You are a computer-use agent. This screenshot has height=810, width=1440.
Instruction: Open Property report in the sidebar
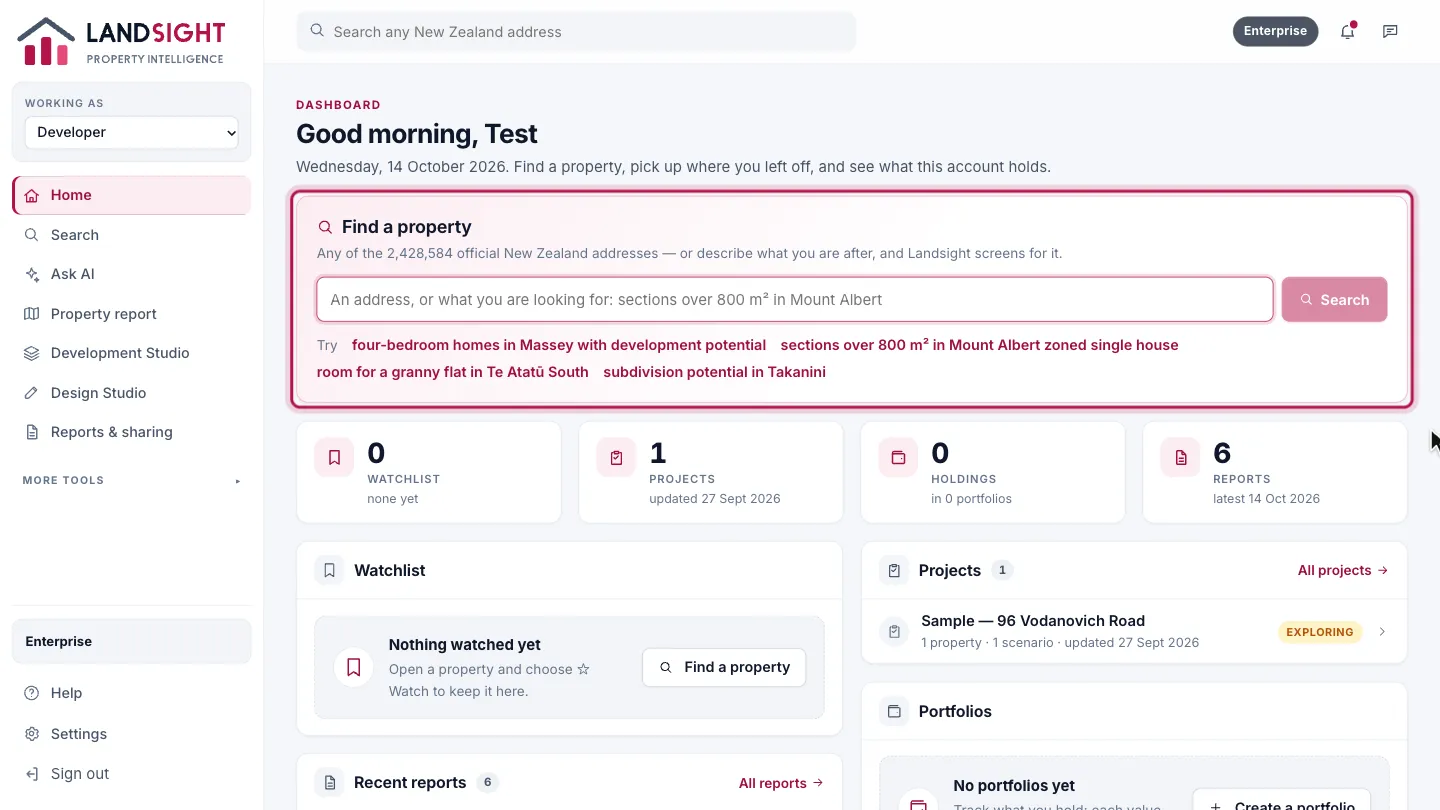[132, 314]
